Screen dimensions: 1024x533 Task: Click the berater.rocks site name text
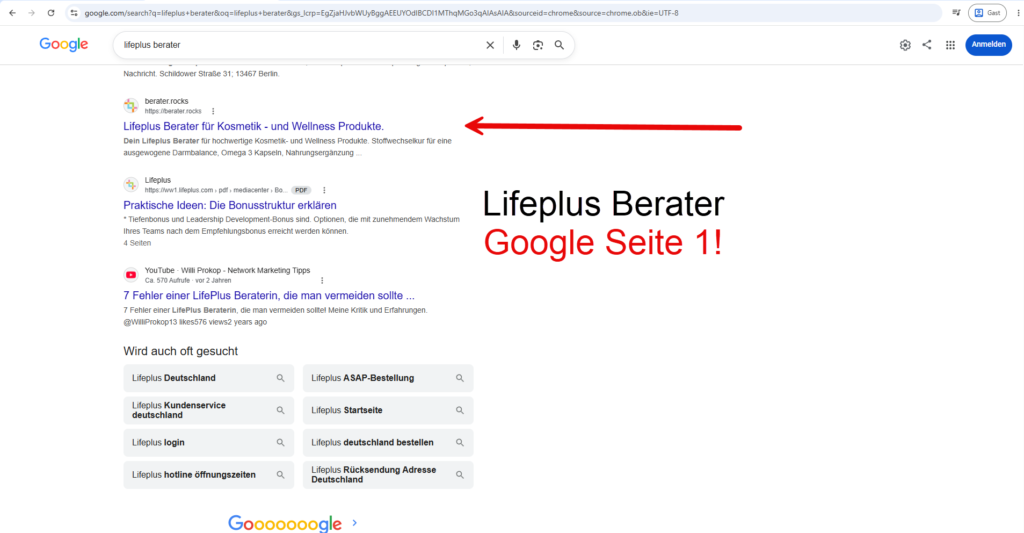[167, 101]
